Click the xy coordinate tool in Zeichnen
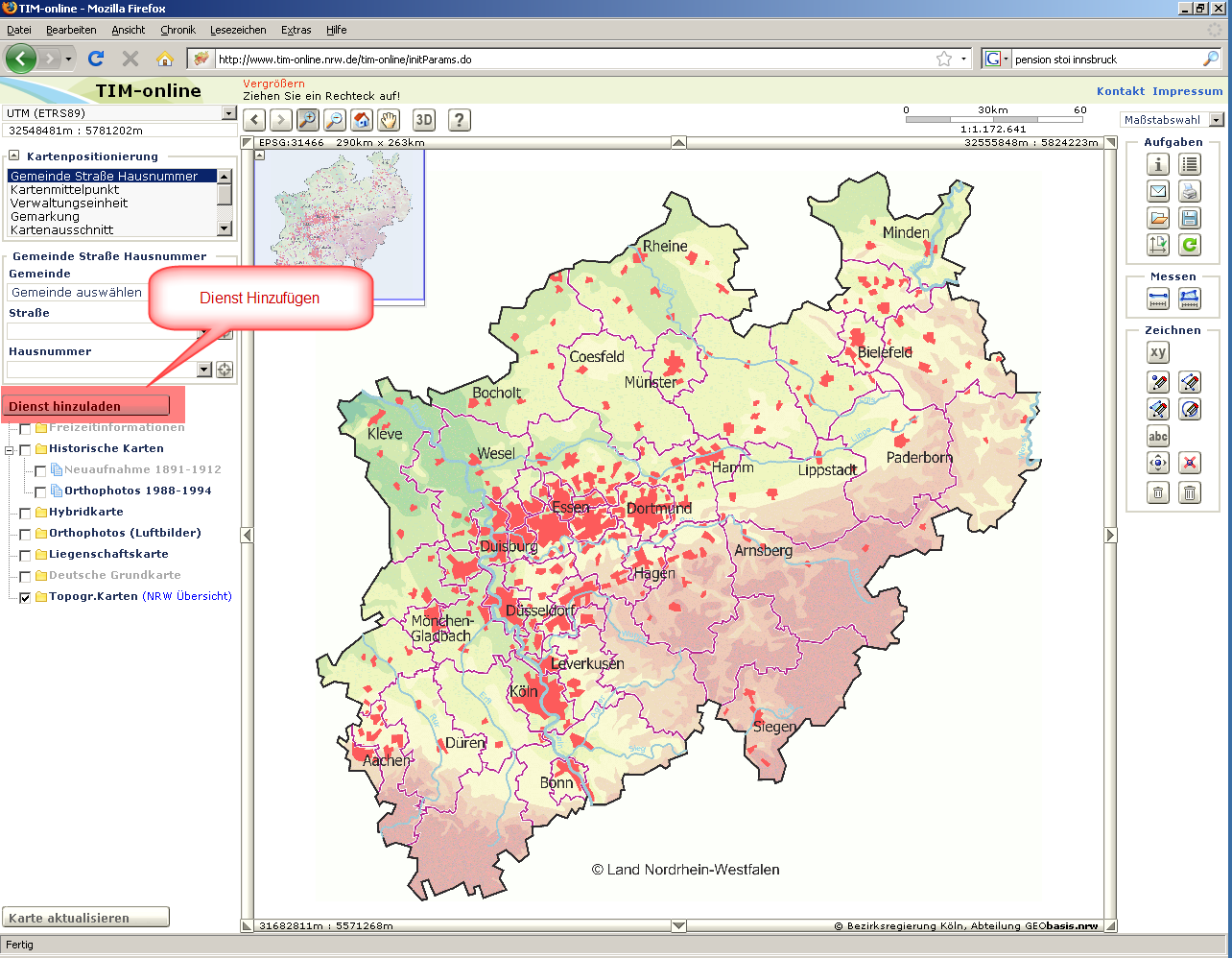This screenshot has height=958, width=1232. tap(1158, 352)
